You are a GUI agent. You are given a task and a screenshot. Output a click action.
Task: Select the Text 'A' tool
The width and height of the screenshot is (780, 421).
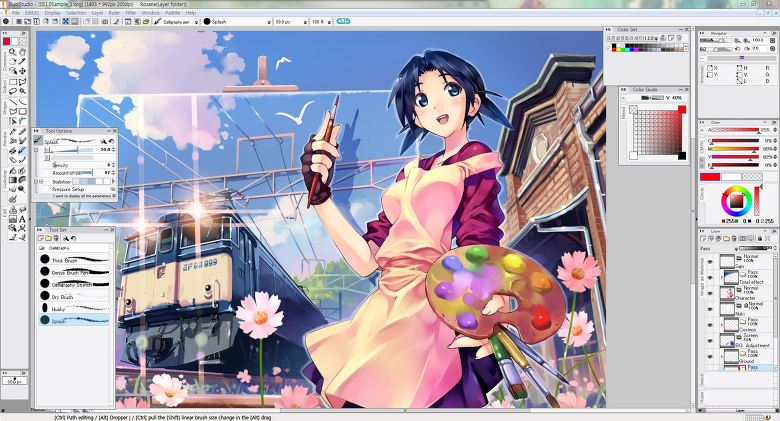[22, 219]
